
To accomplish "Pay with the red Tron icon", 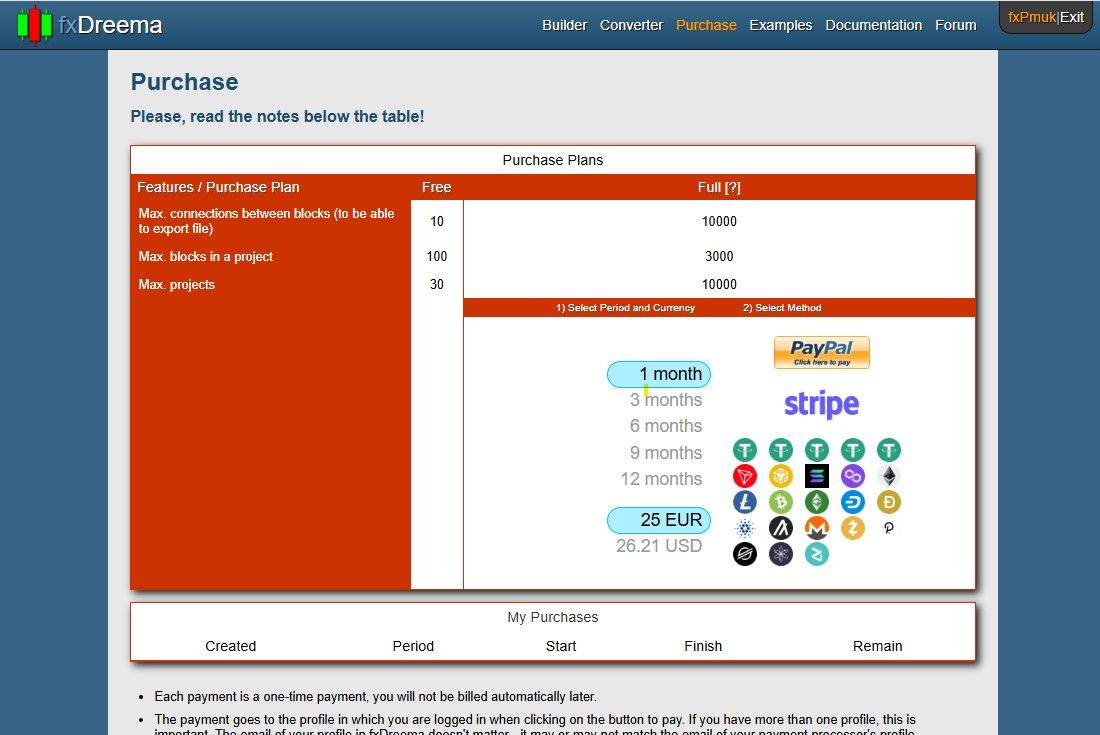I will (x=745, y=476).
